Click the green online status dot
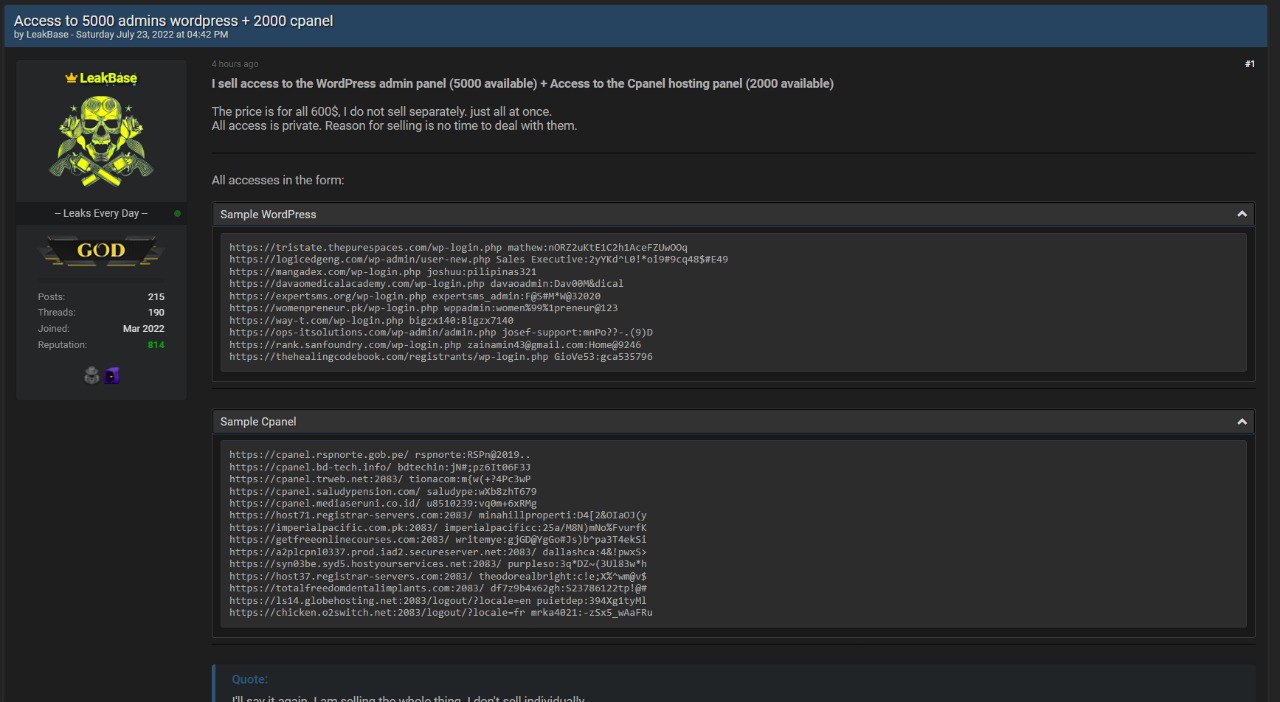The image size is (1280, 702). coord(177,213)
